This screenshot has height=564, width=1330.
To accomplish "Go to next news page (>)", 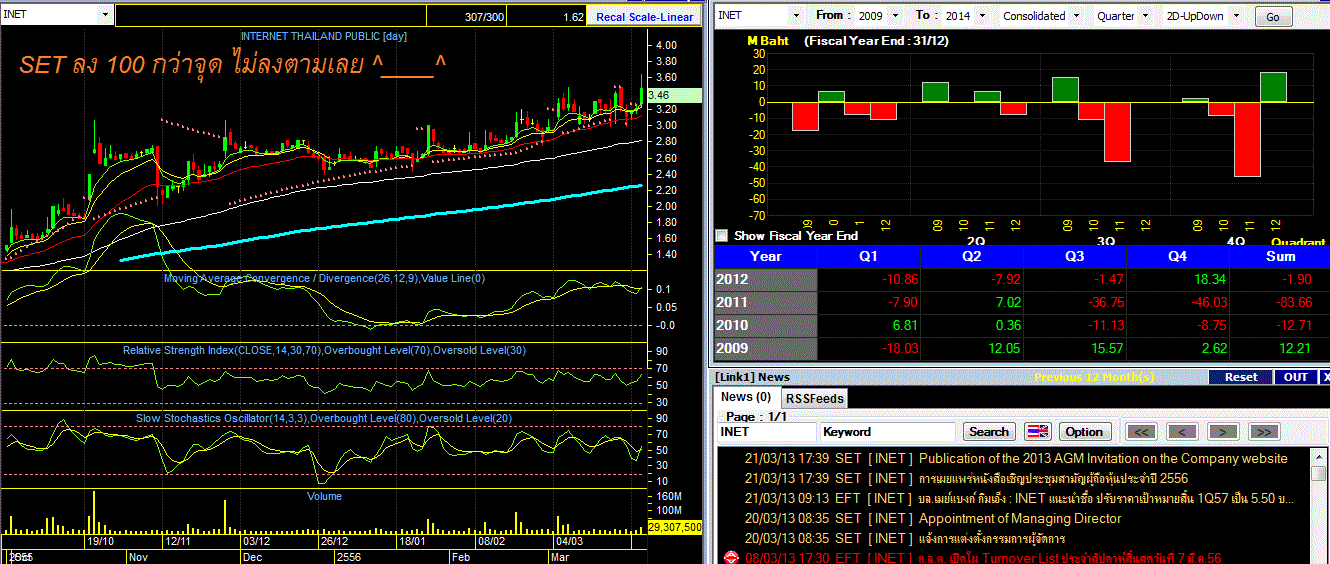I will coord(1223,432).
